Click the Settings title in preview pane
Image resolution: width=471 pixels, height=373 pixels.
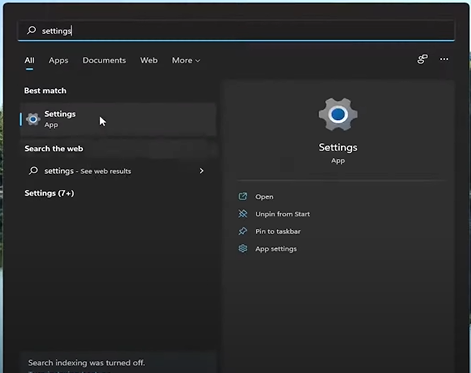338,147
